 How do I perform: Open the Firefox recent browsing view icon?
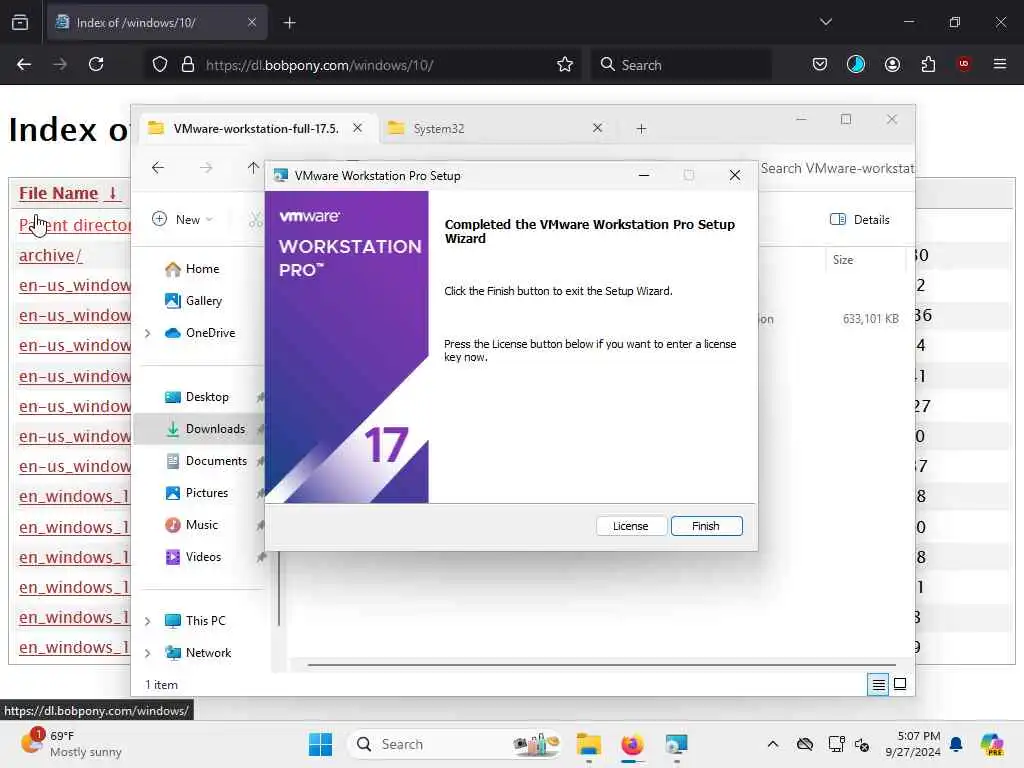pos(20,23)
